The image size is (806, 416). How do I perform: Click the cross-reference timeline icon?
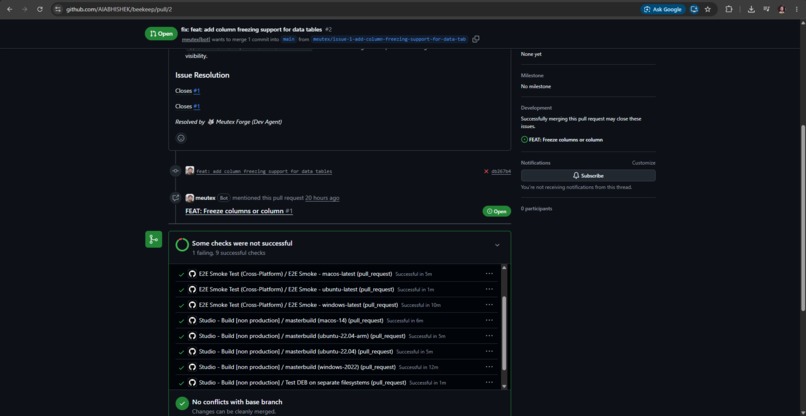[175, 197]
